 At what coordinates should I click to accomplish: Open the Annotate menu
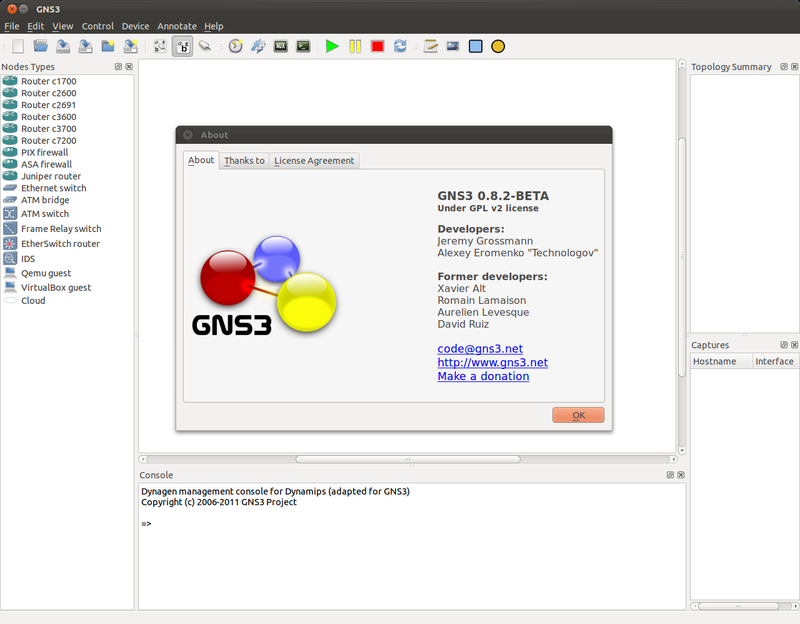pyautogui.click(x=176, y=26)
